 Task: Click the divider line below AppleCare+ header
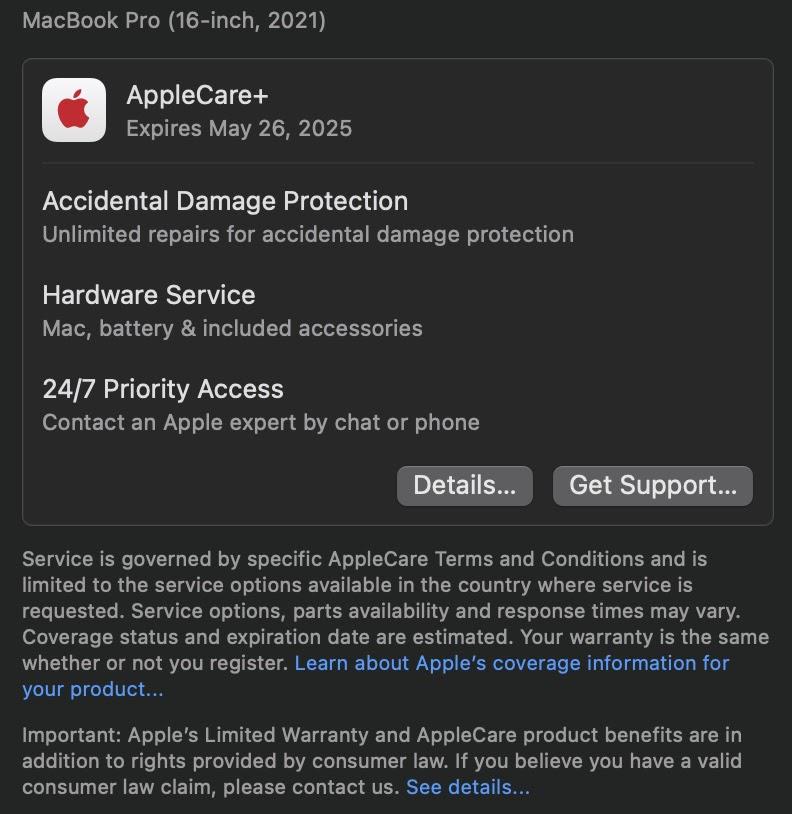point(398,163)
